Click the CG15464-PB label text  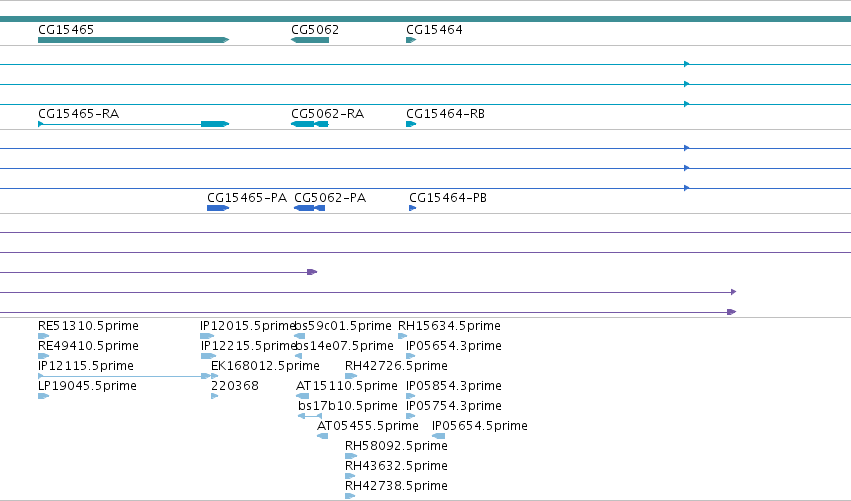pyautogui.click(x=448, y=198)
